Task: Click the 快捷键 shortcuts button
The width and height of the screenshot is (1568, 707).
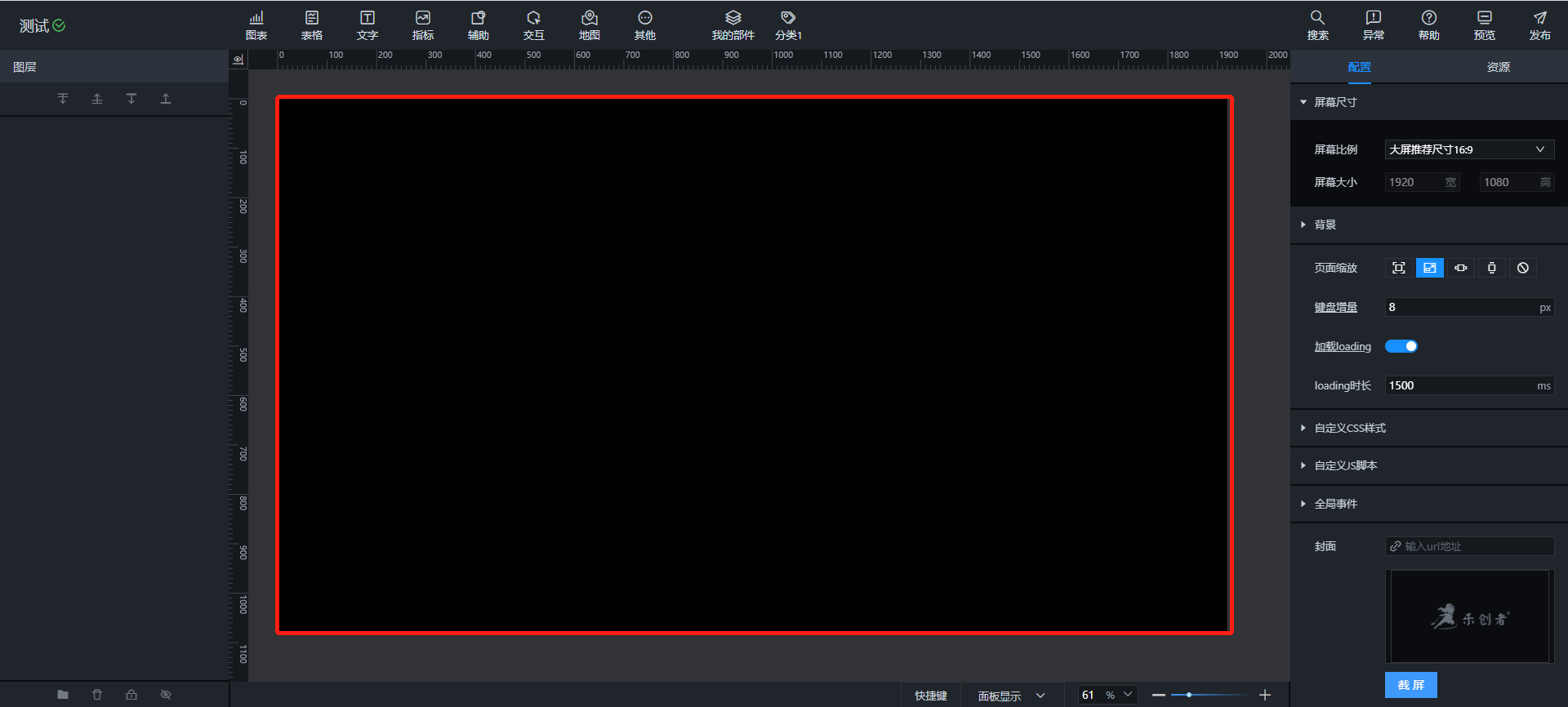Action: tap(930, 696)
